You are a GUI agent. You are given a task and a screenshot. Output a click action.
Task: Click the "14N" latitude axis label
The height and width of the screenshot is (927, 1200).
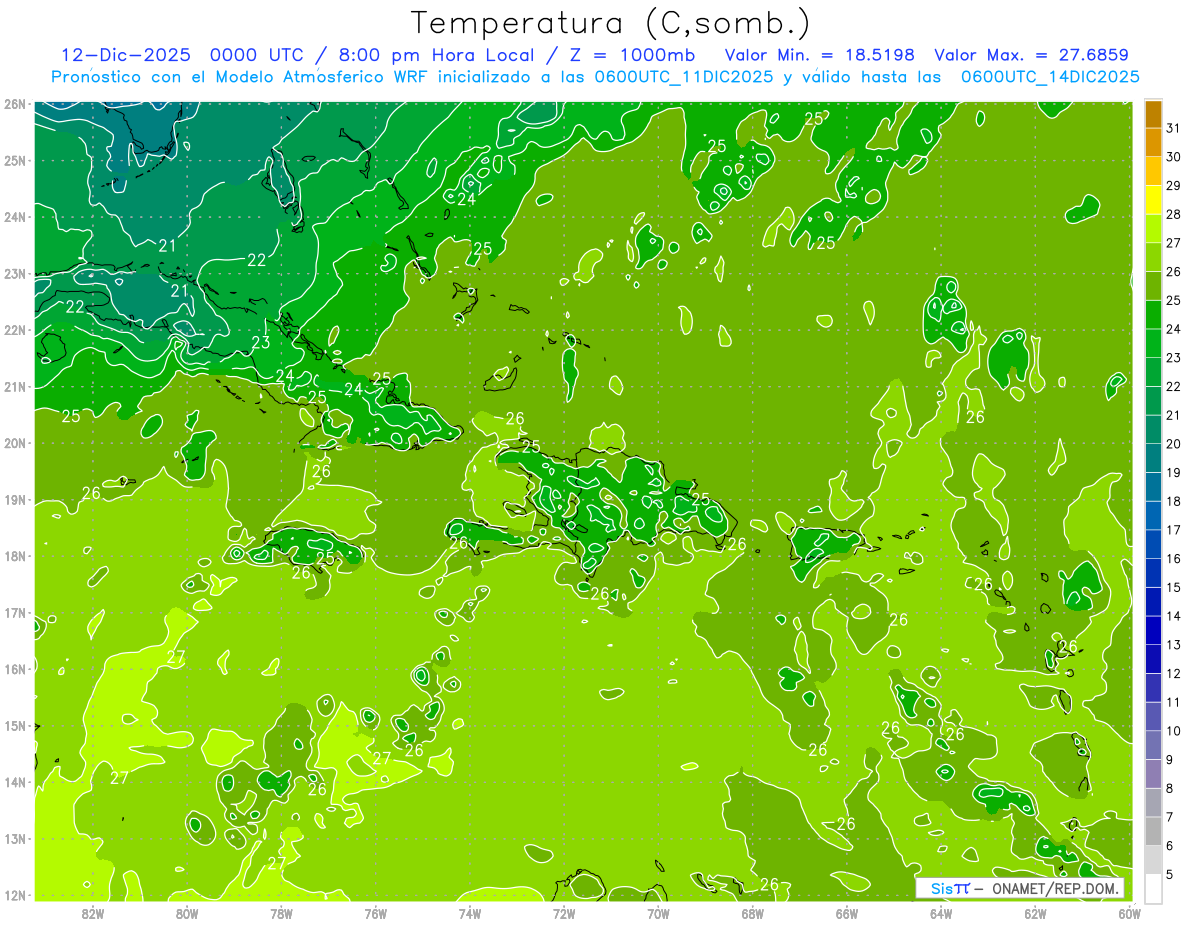tap(15, 782)
